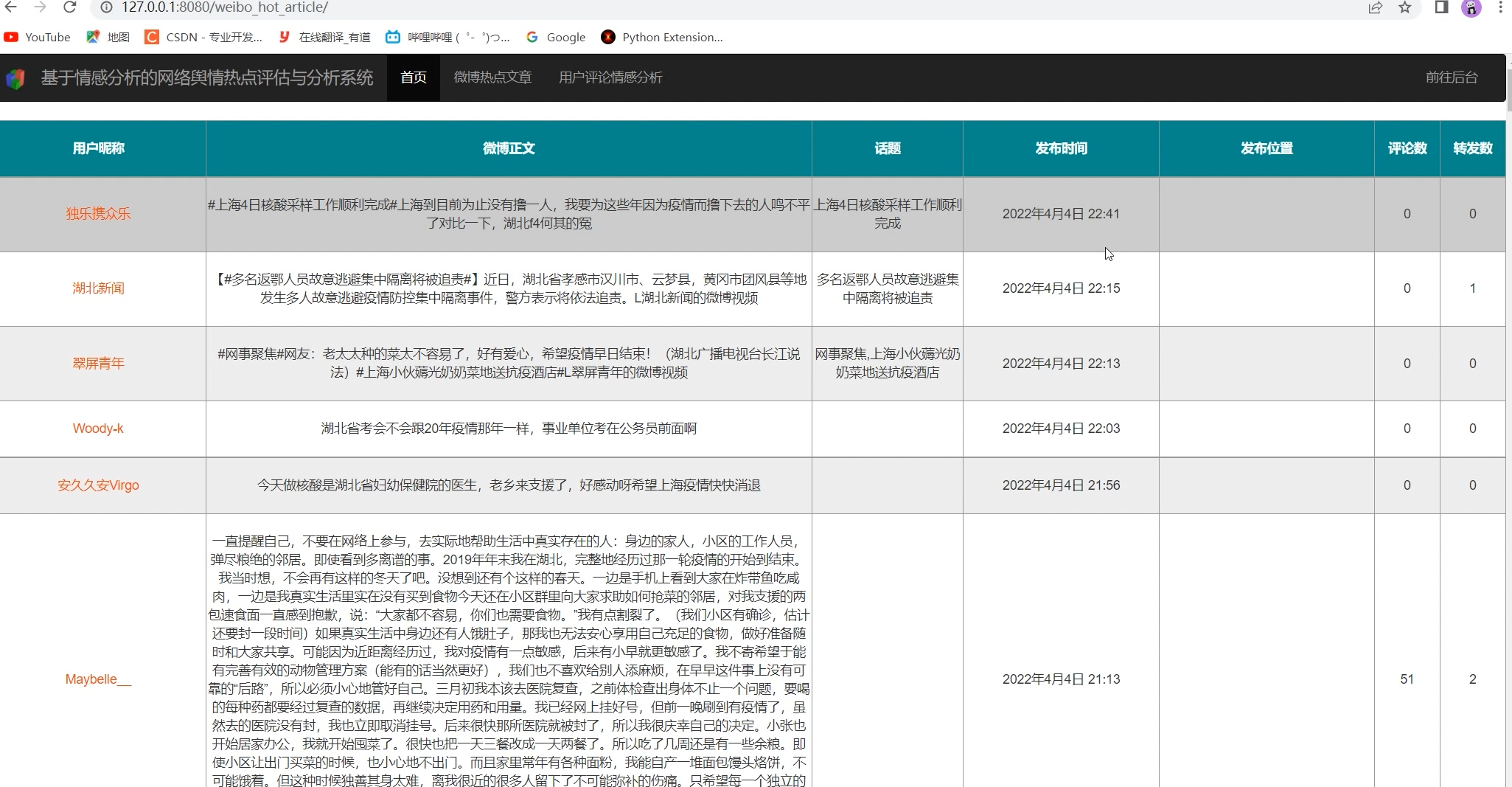Open the Python Extension bookmark

tap(662, 37)
